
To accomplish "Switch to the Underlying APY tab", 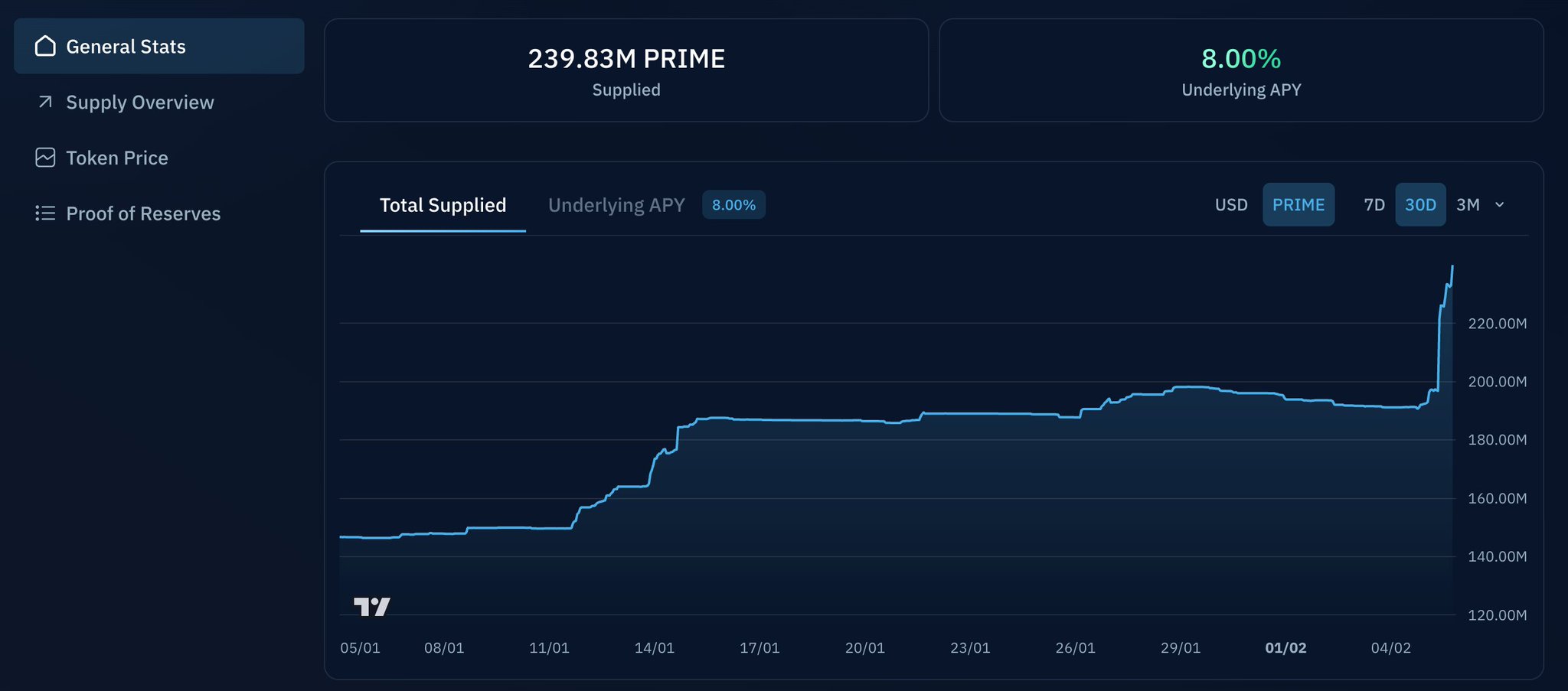I will tap(616, 205).
